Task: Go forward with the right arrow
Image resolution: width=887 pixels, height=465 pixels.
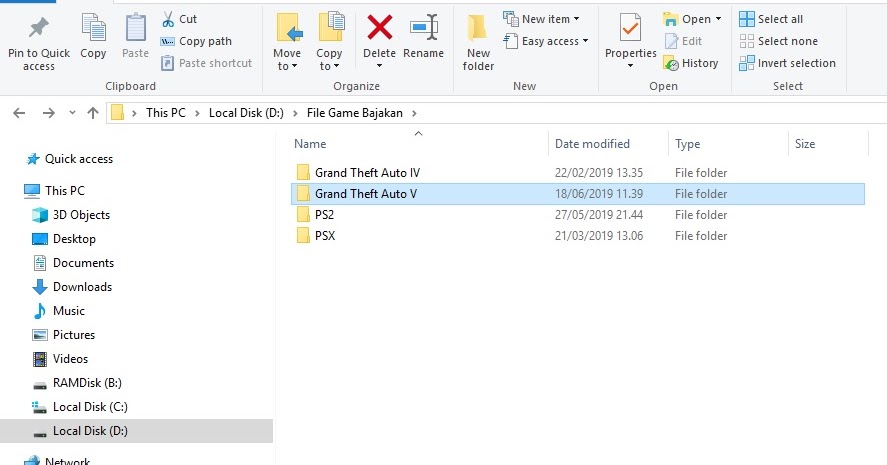Action: 49,113
